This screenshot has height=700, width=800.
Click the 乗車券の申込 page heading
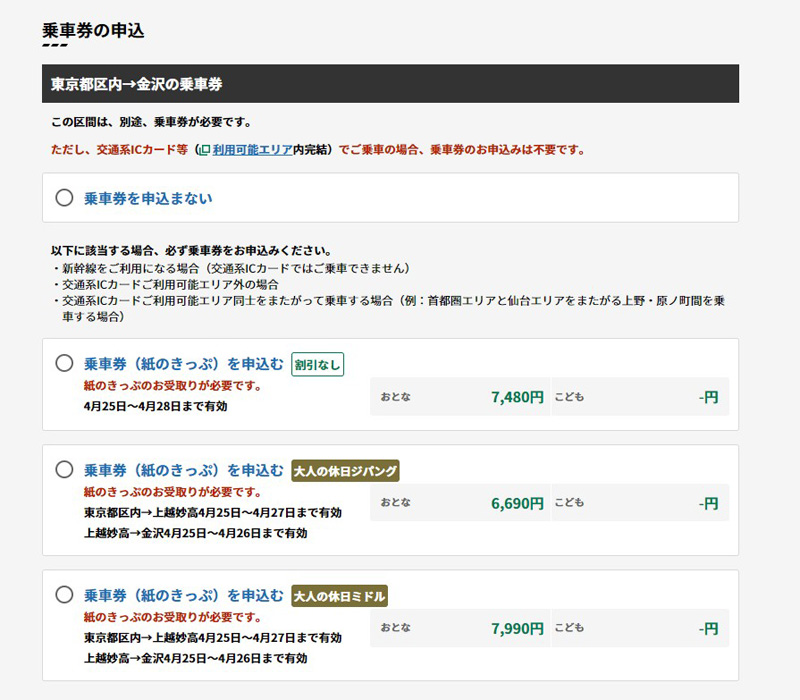pos(93,31)
